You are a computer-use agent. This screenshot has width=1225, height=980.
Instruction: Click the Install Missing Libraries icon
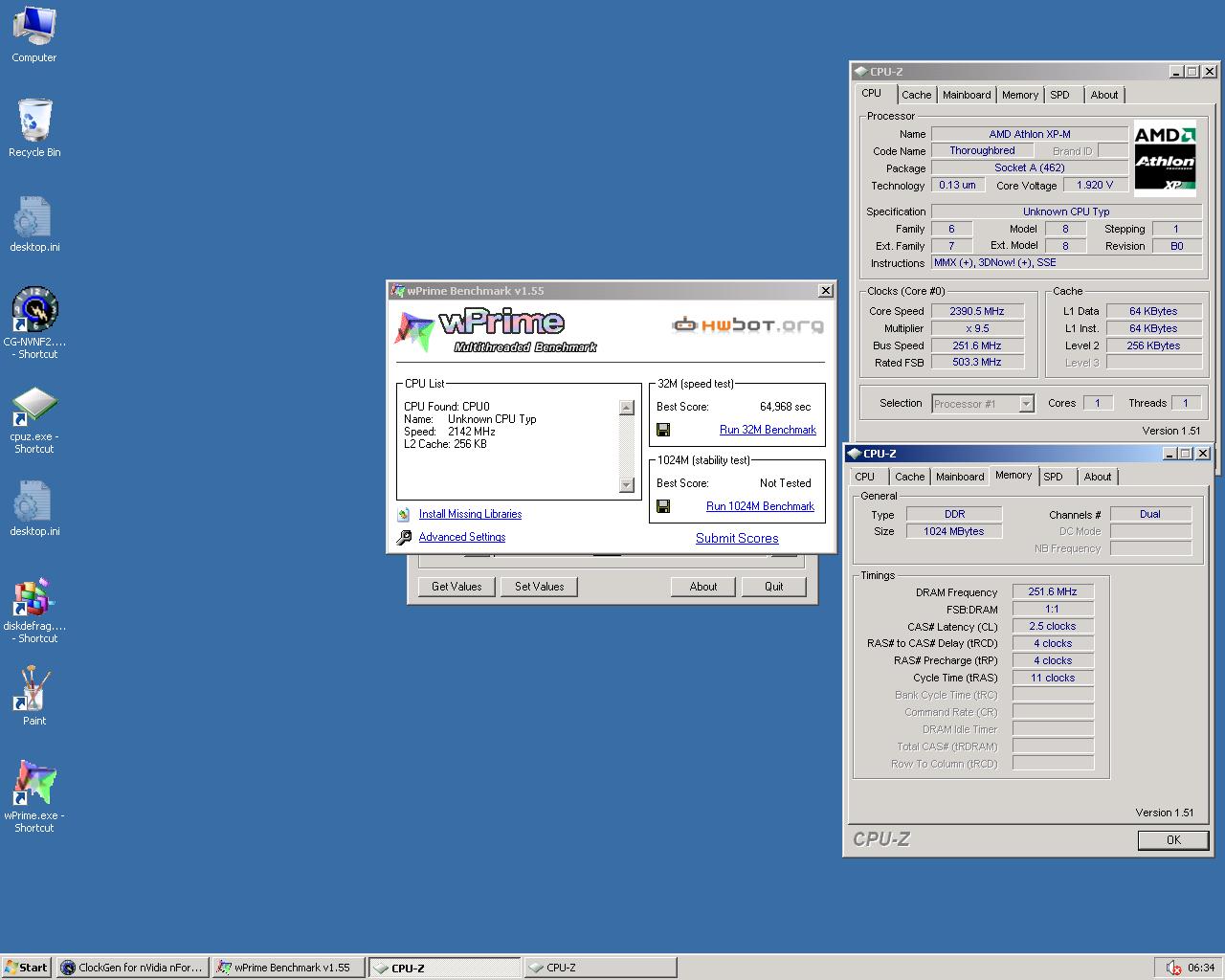click(x=404, y=514)
